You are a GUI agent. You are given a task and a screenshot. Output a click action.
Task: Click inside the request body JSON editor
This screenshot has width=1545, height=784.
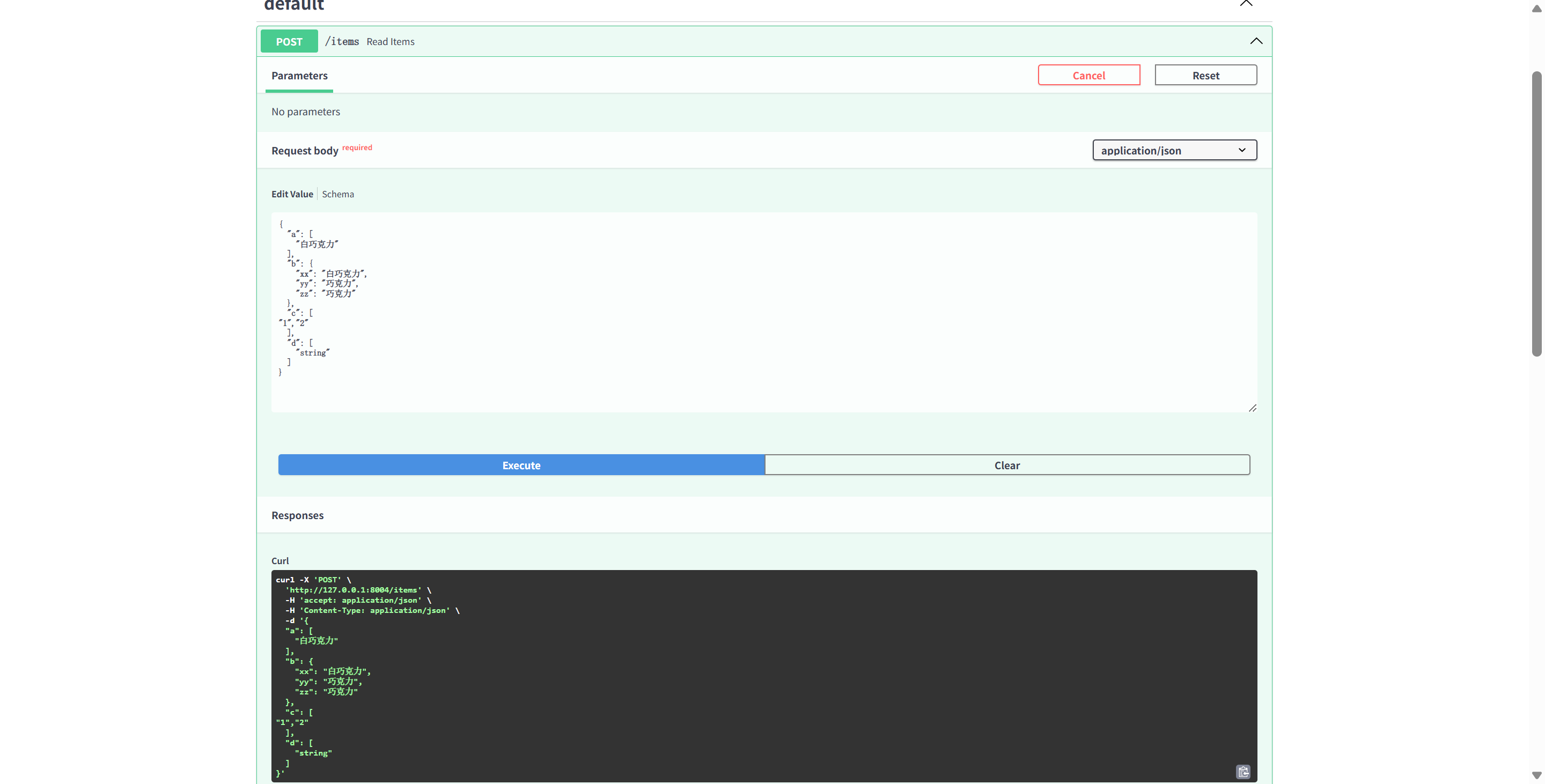tap(720, 312)
